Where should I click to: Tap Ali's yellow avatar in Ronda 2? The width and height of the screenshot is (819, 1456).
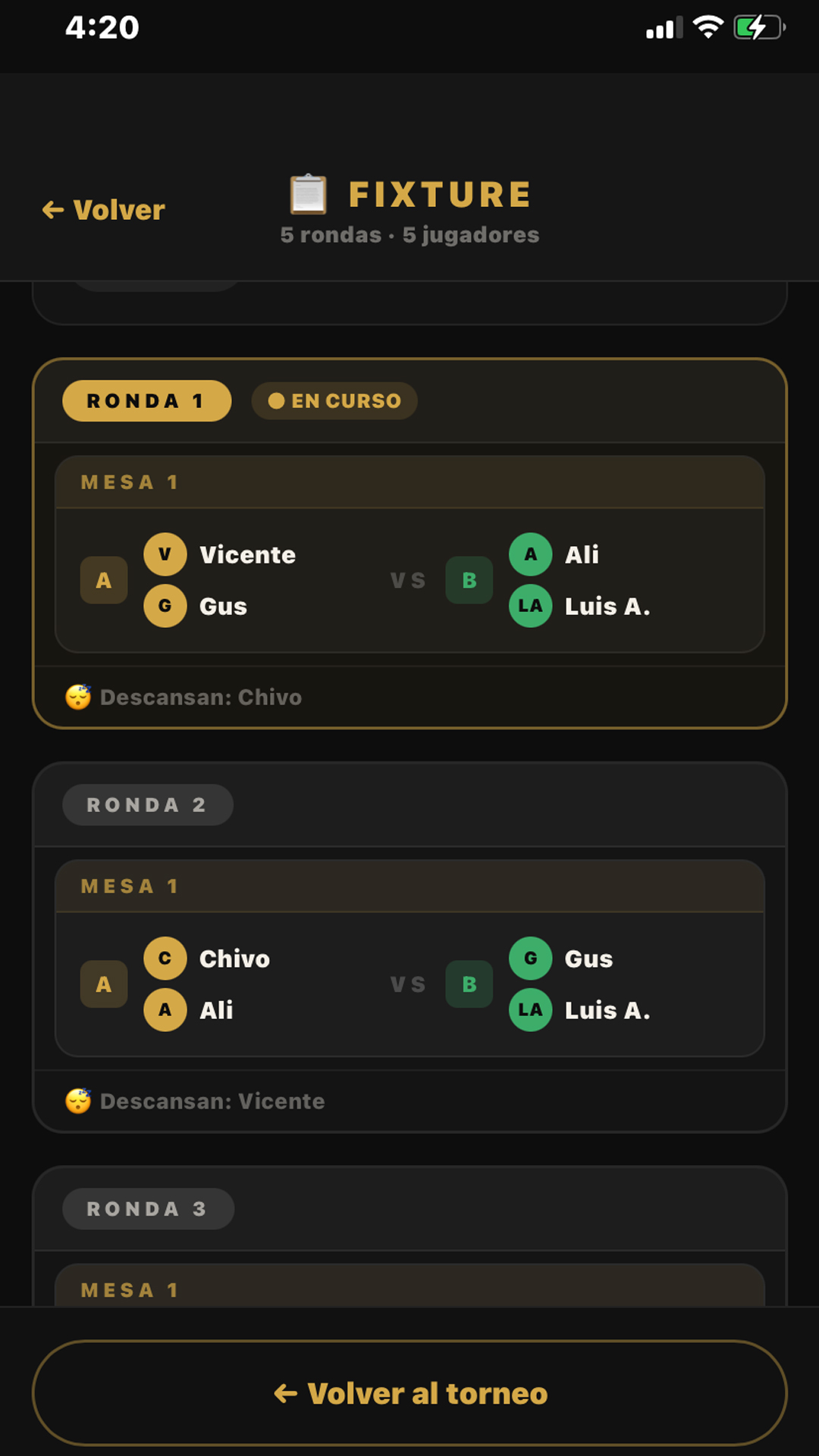165,1010
